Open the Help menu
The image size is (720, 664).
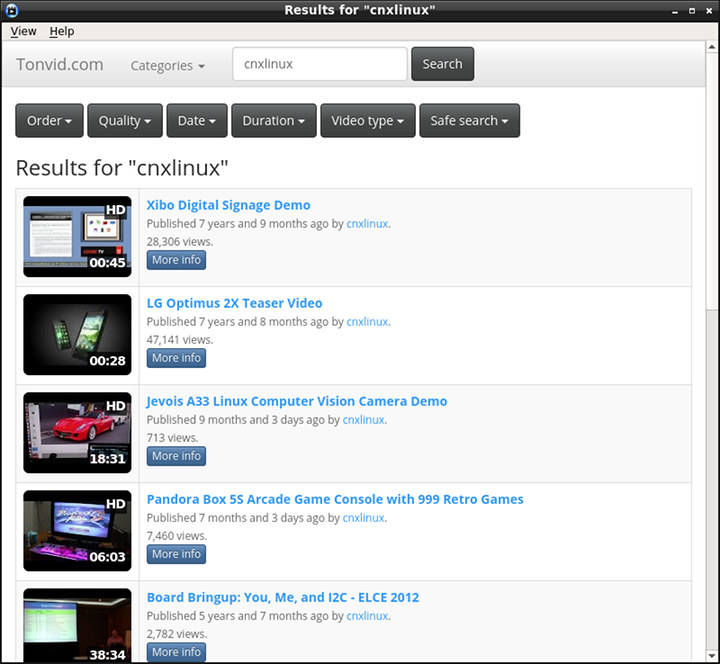tap(62, 31)
